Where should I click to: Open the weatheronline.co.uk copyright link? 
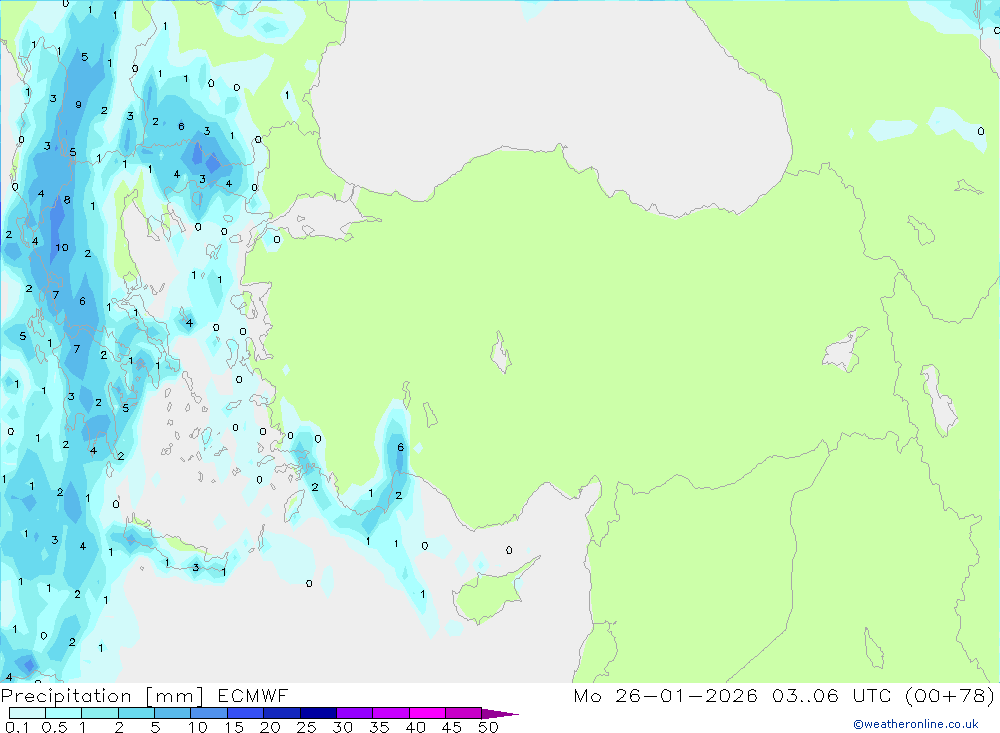click(916, 724)
